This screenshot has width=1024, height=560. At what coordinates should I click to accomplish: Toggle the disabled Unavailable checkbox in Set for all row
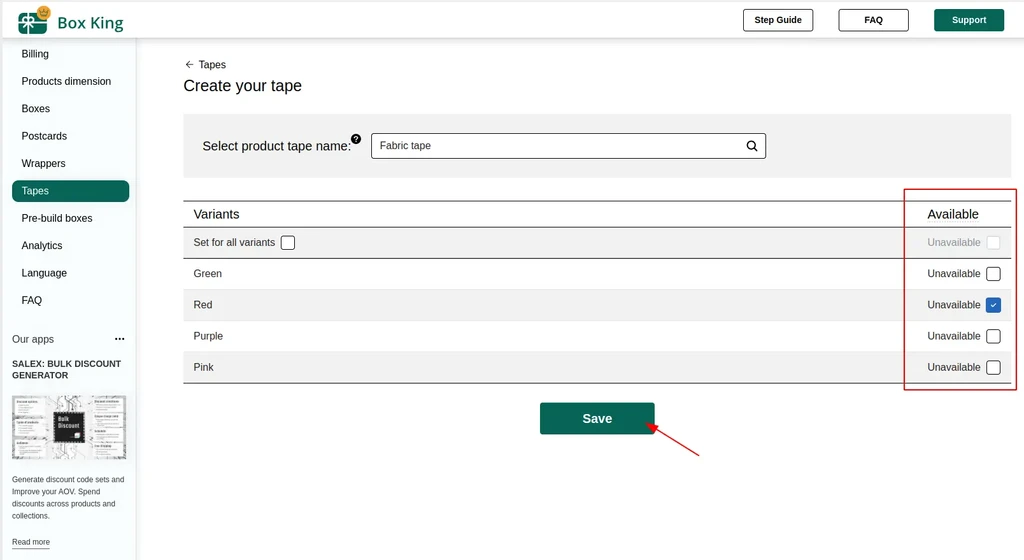click(x=993, y=243)
